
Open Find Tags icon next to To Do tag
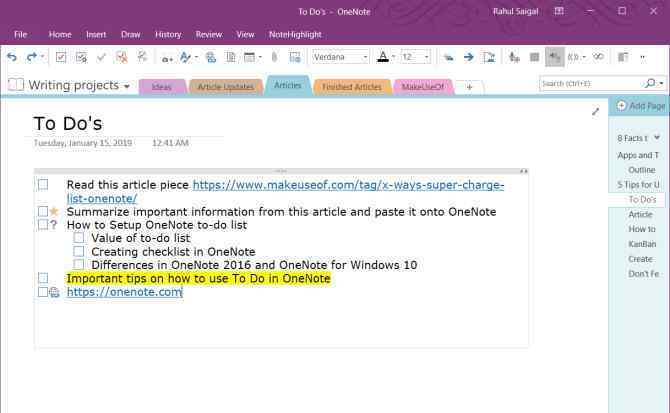click(x=81, y=57)
